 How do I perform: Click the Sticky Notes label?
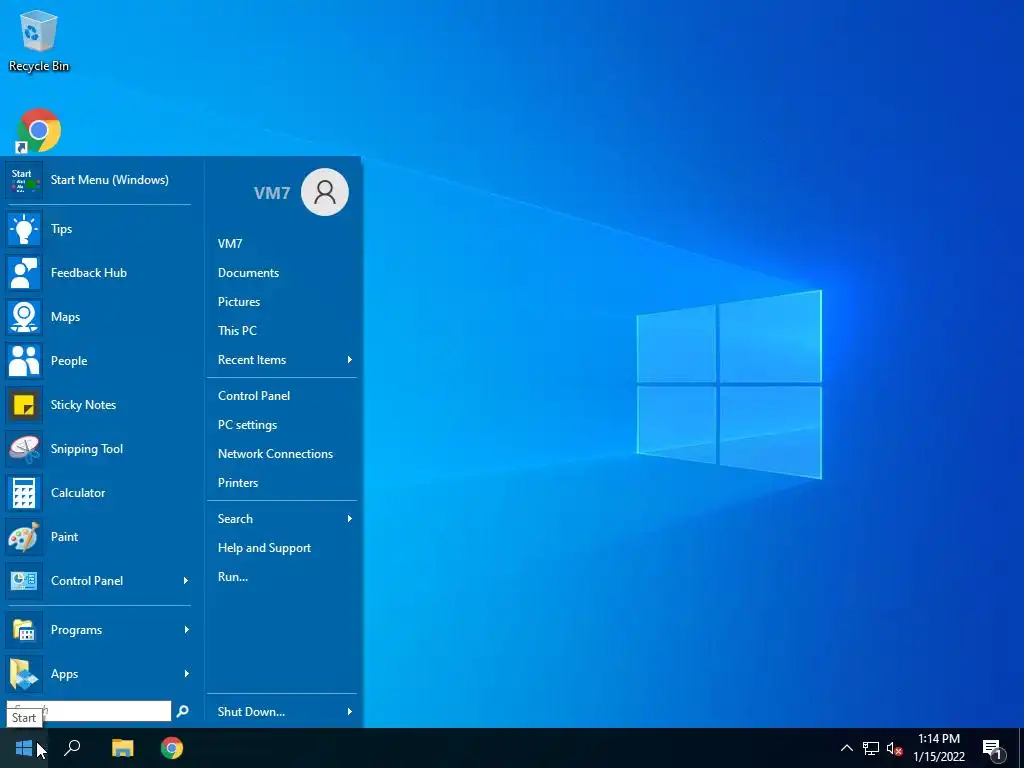84,405
